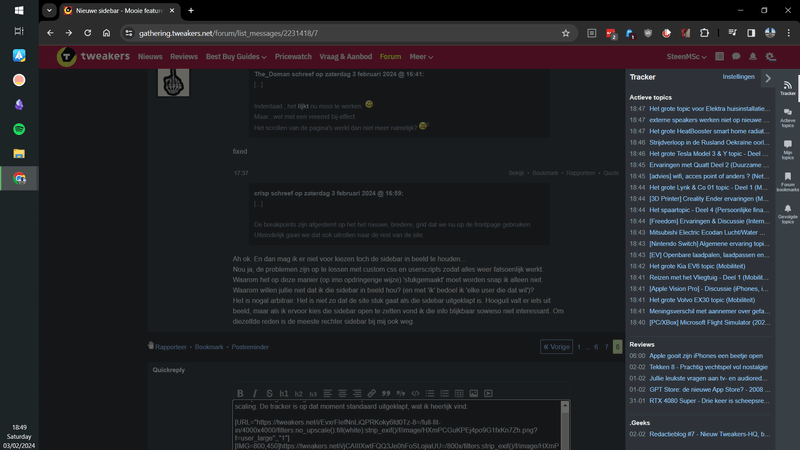The height and width of the screenshot is (450, 800).
Task: Open Het grote Volvo EX30 topic
Action: [x=702, y=300]
